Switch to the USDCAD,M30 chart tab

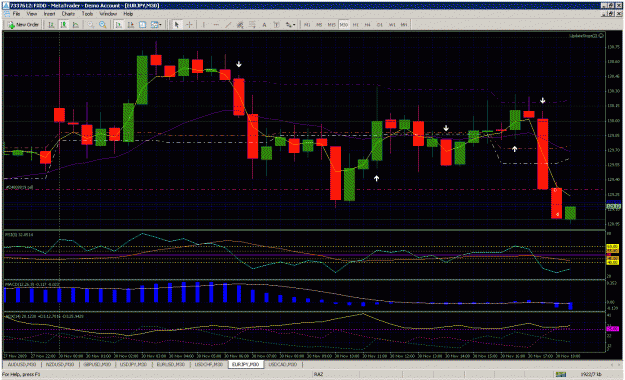click(x=283, y=364)
